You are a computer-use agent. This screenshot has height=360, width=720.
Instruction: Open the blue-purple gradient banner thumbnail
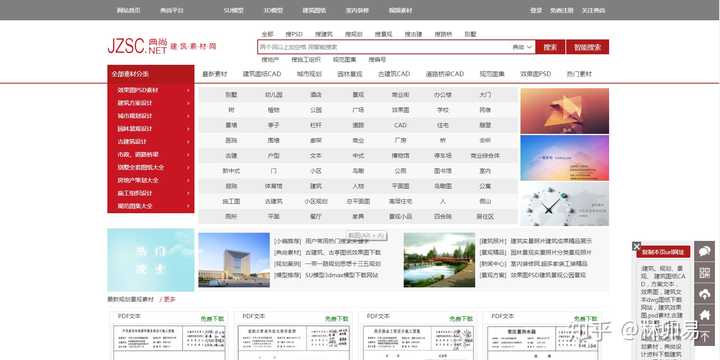point(564,158)
